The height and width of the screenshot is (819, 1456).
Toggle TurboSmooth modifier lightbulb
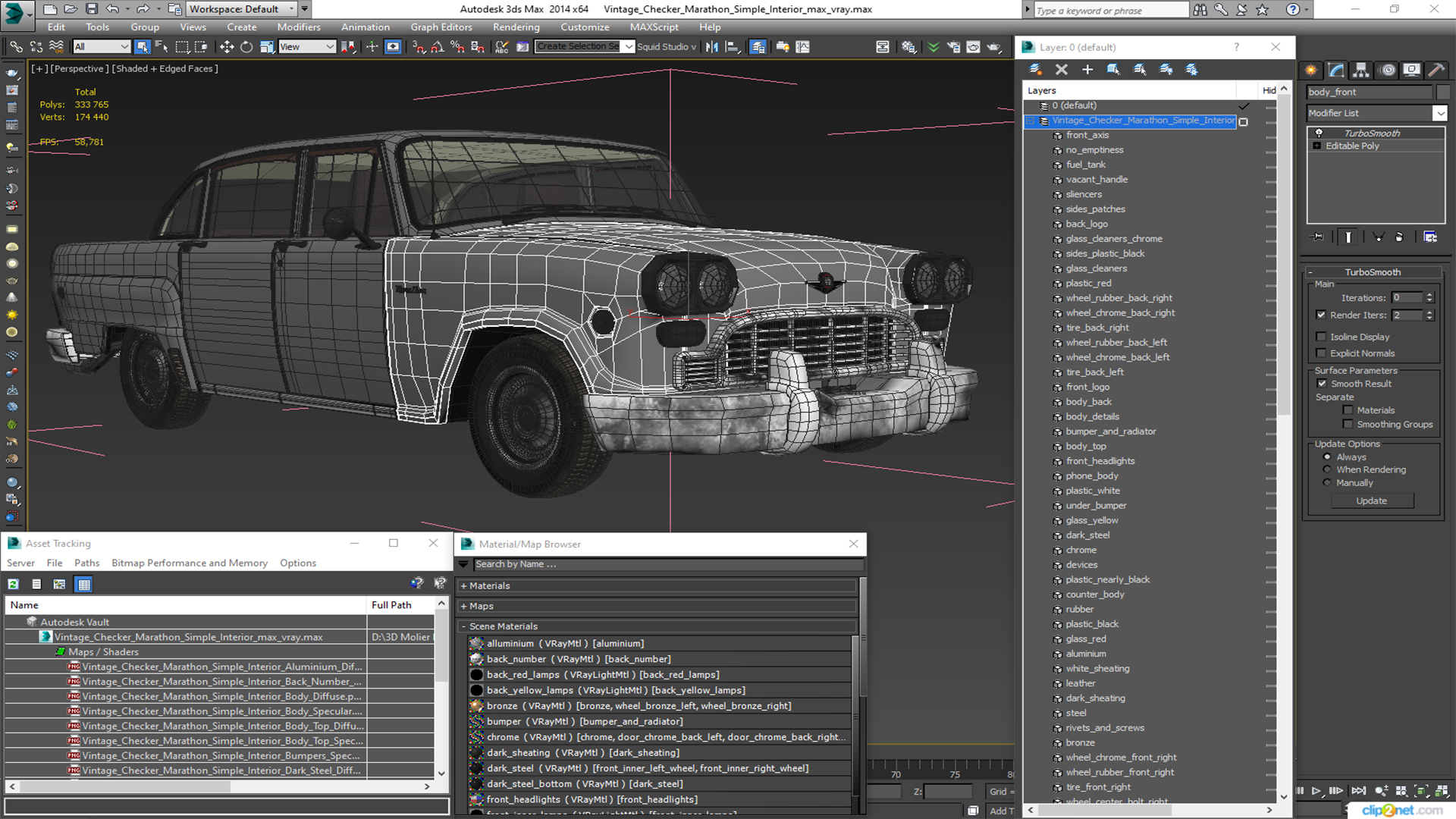click(x=1319, y=133)
